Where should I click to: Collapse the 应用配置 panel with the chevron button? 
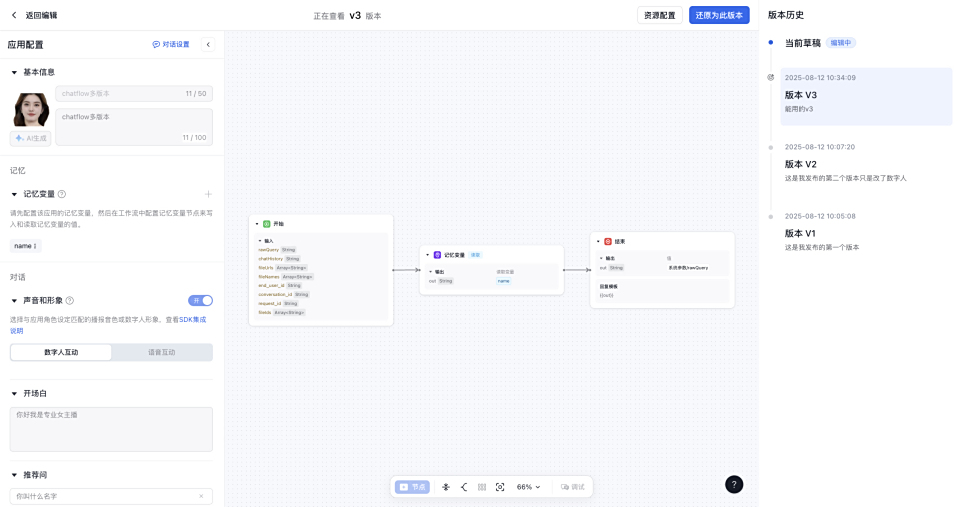point(208,45)
